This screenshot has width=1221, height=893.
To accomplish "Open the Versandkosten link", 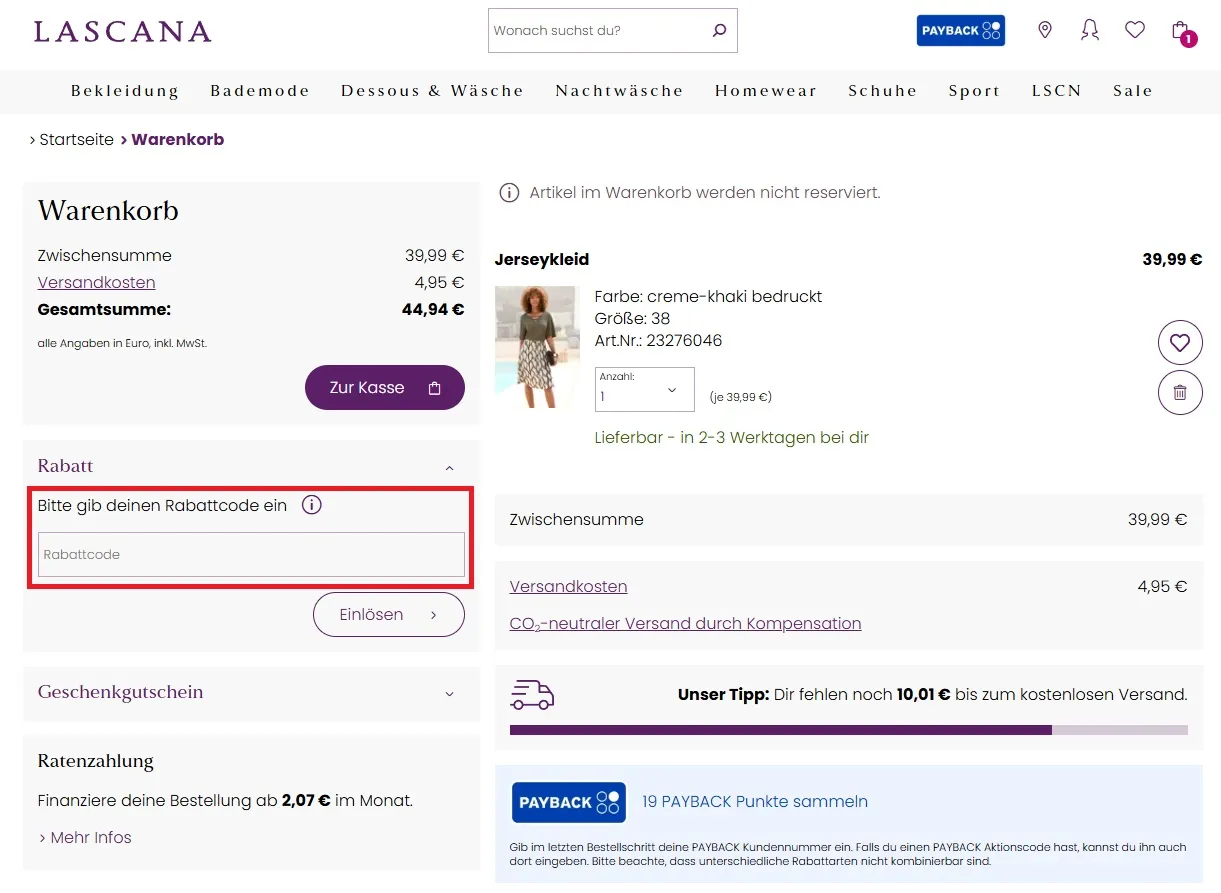I will [568, 586].
